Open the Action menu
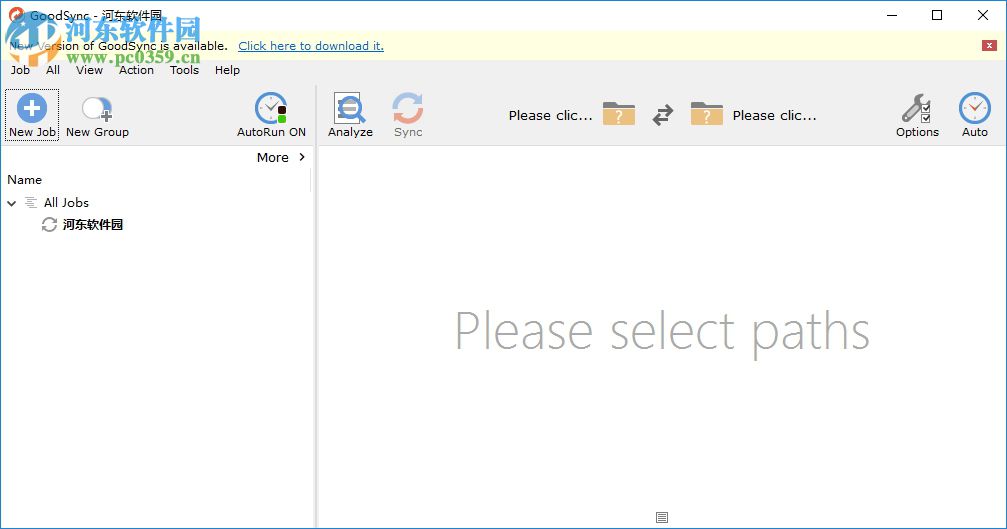This screenshot has width=1007, height=529. (x=136, y=70)
